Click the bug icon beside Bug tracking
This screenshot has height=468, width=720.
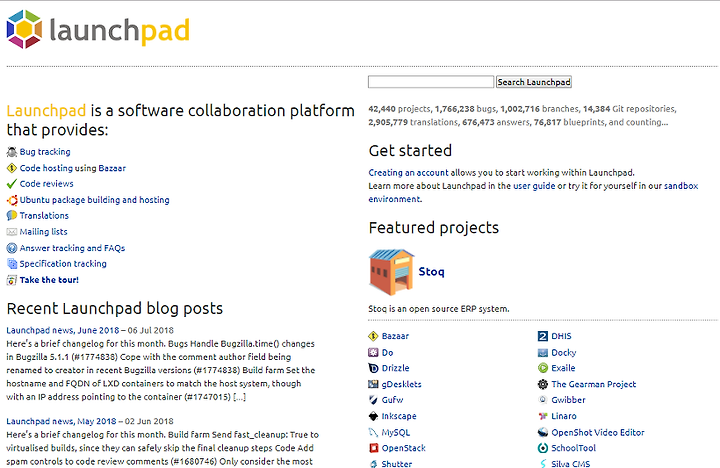(x=11, y=152)
